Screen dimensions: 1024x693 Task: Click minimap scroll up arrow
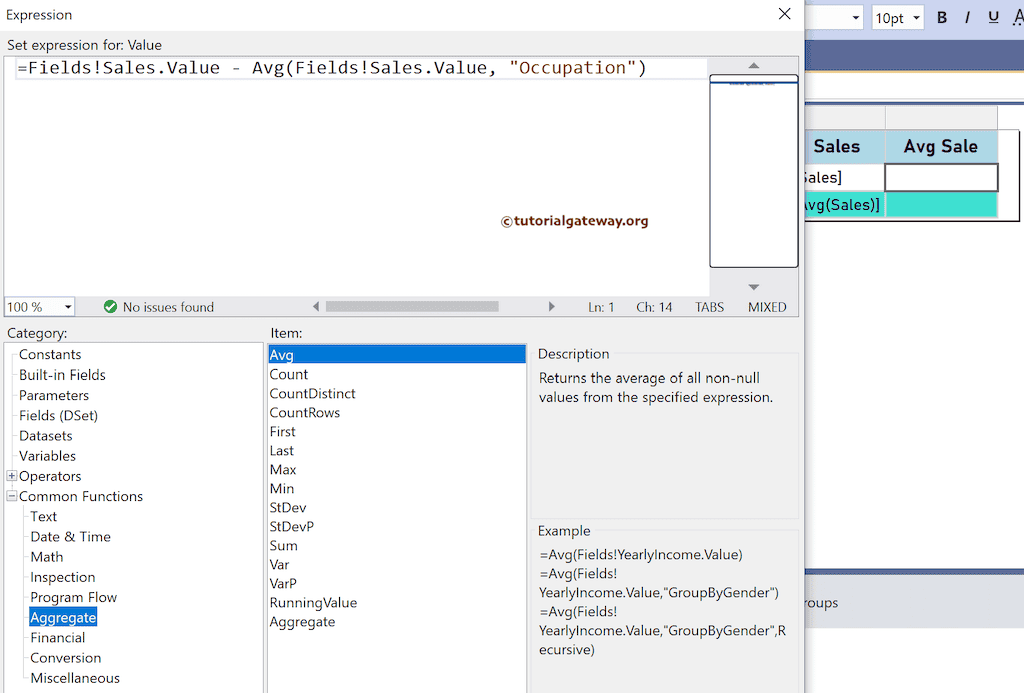point(754,66)
